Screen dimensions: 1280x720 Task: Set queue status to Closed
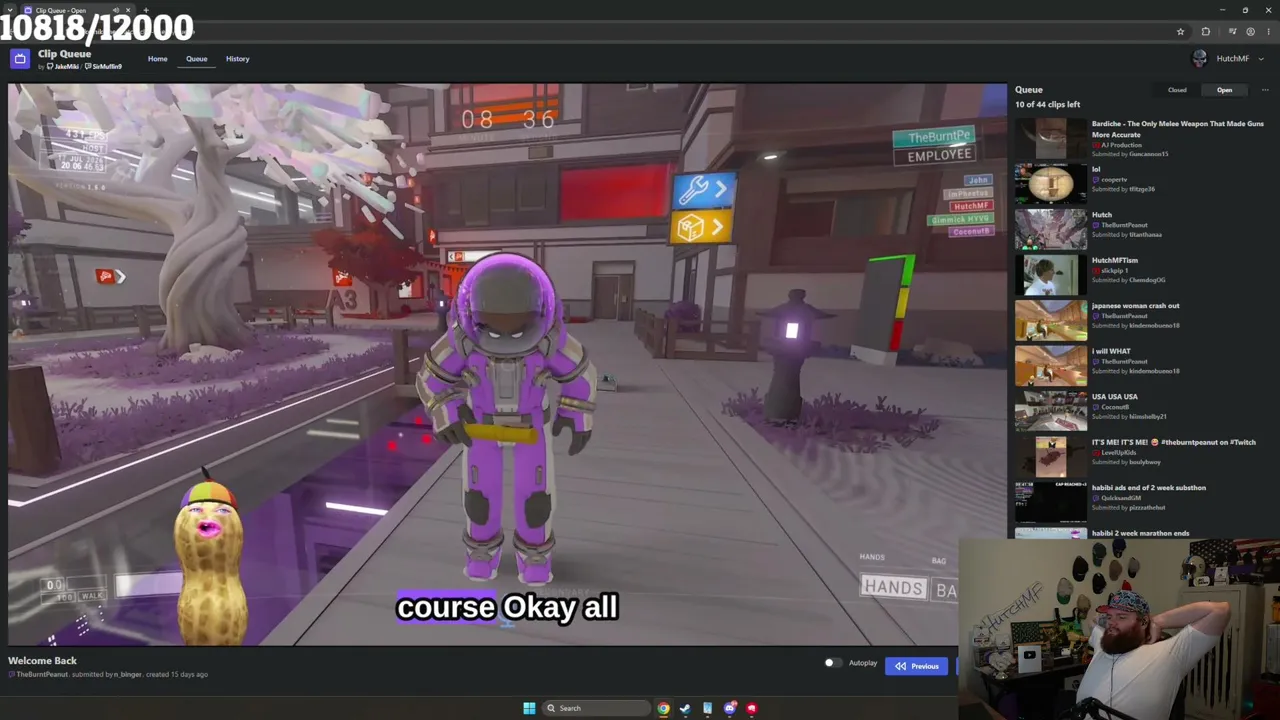1177,90
